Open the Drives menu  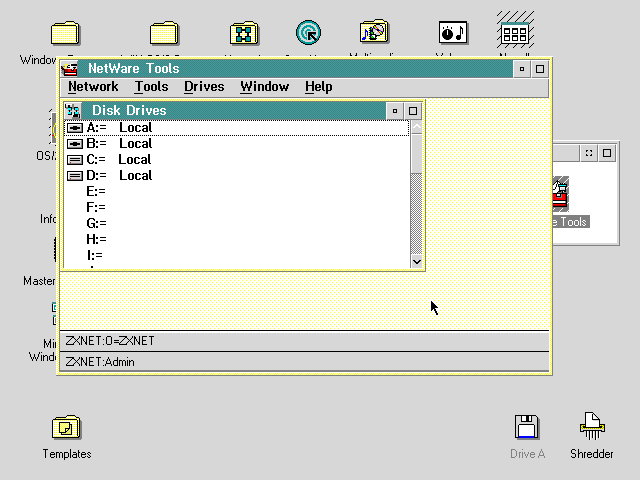[204, 87]
